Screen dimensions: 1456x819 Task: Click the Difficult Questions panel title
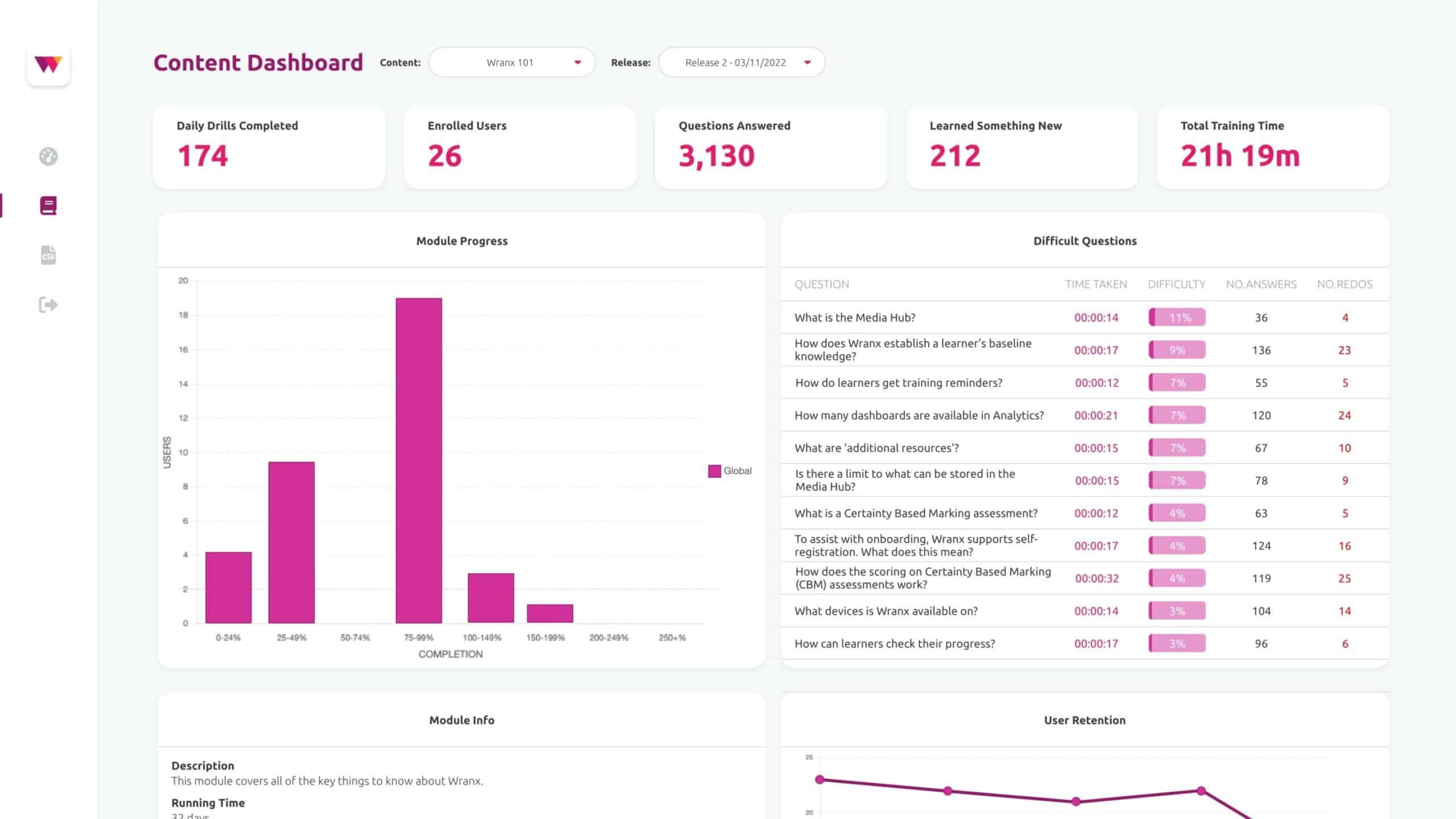click(x=1085, y=241)
